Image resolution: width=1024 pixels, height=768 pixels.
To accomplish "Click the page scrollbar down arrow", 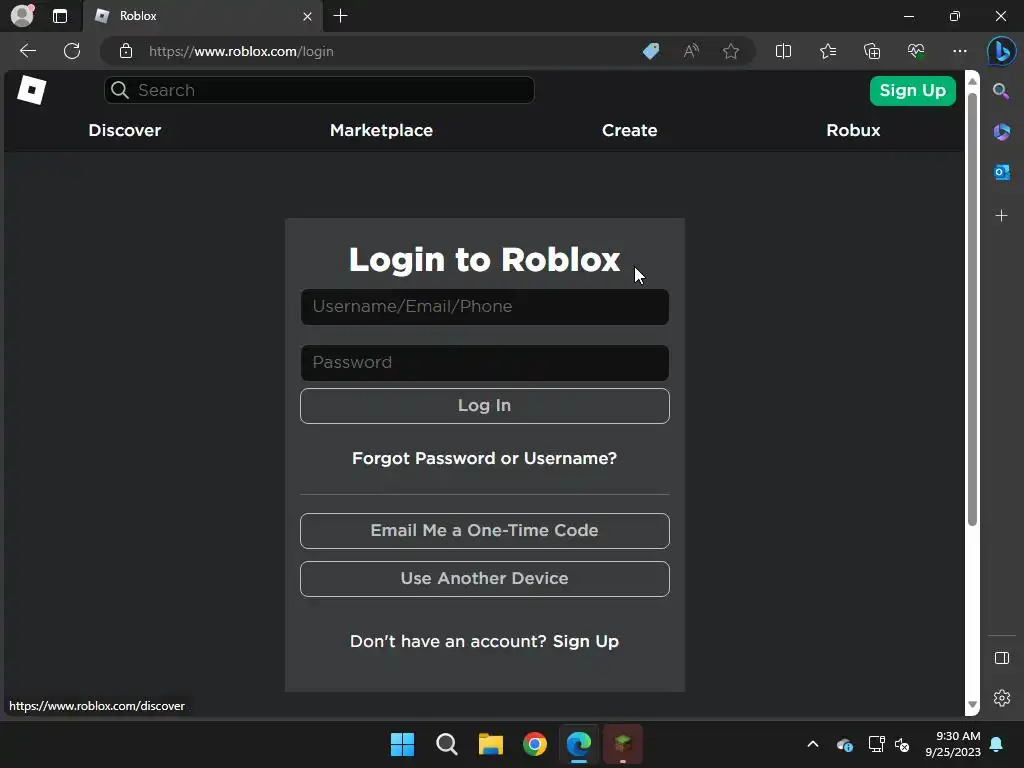I will tap(972, 704).
